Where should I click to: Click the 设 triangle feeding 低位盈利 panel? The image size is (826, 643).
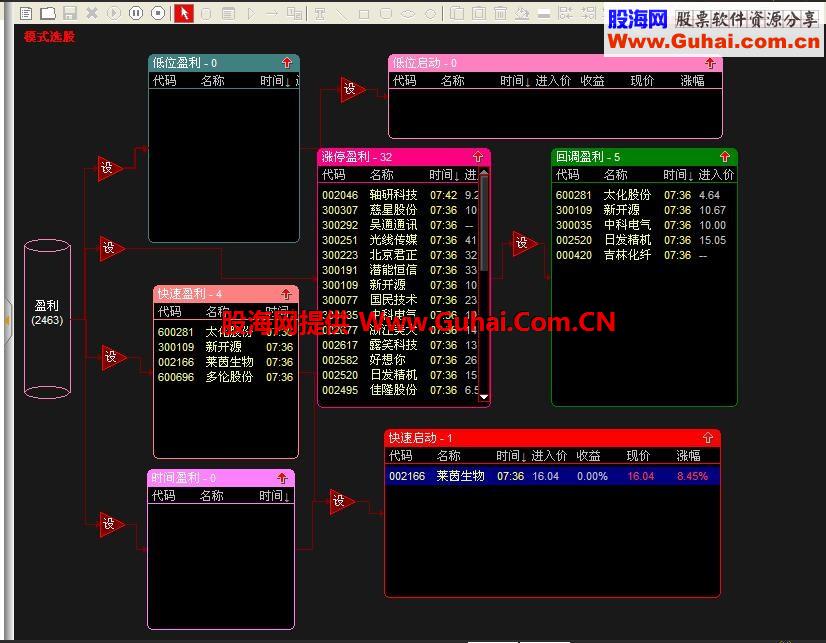(110, 169)
